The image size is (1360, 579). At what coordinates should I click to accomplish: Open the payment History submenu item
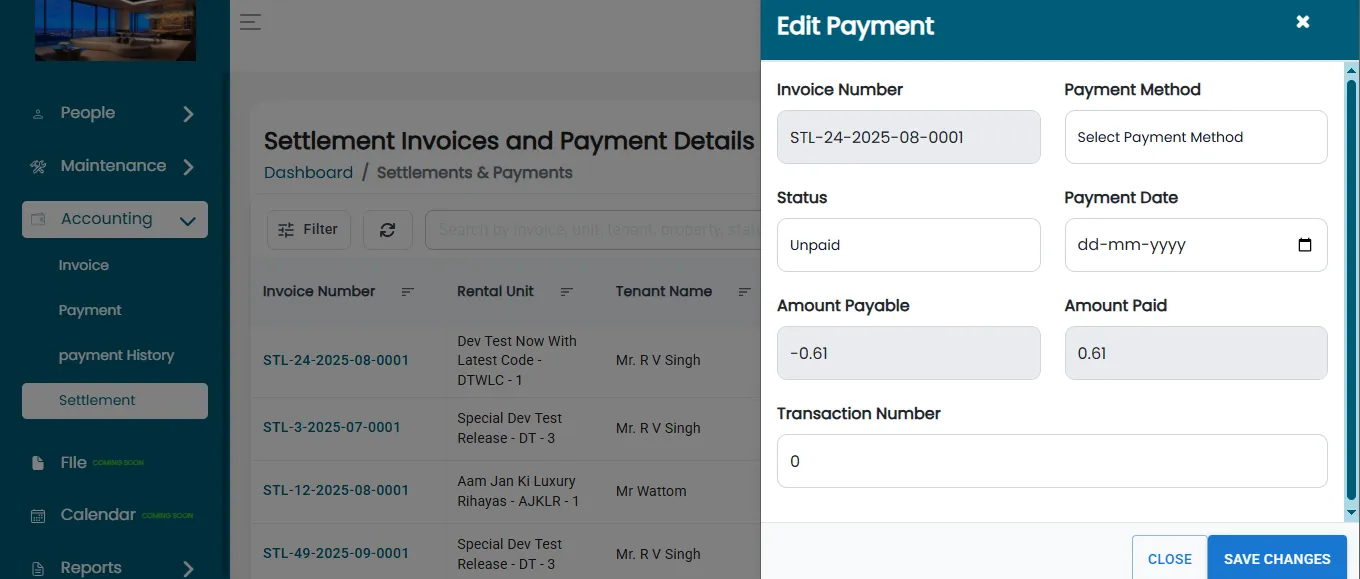tap(116, 355)
